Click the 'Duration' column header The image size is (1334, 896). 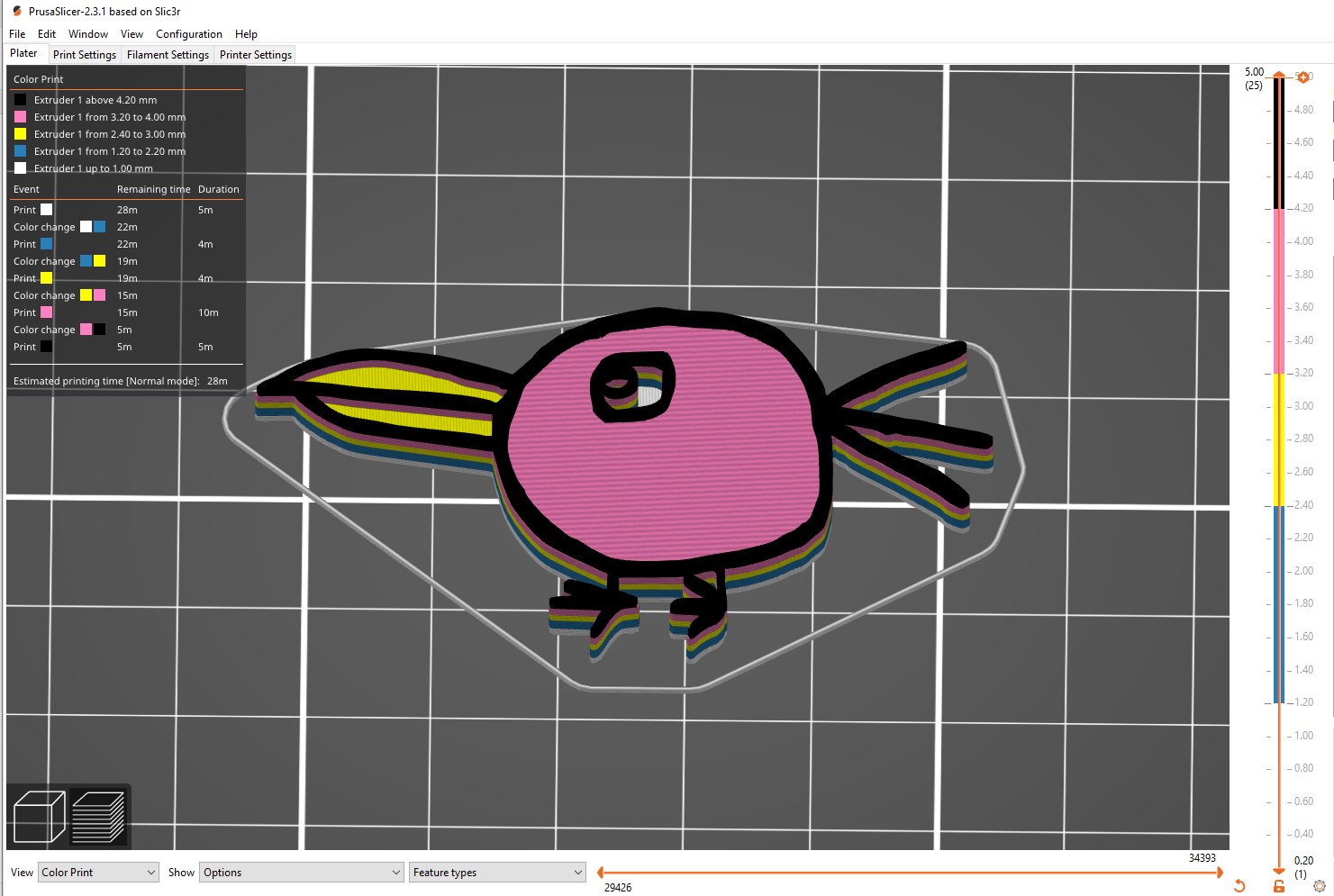click(219, 189)
